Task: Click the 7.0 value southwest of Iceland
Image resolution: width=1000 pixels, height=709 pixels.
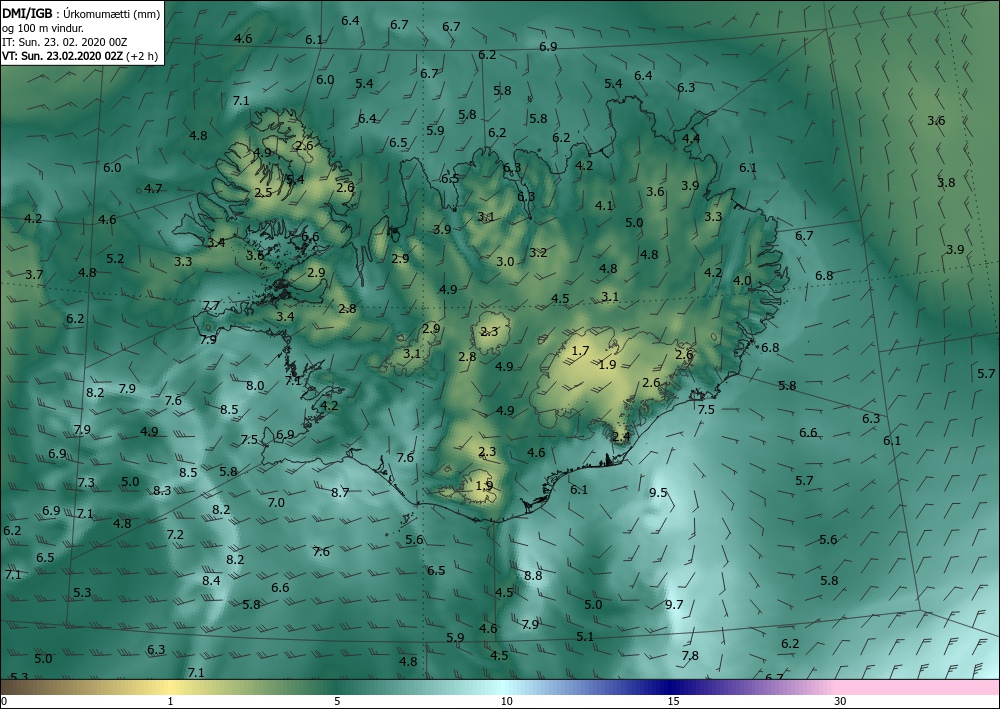Action: coord(276,502)
